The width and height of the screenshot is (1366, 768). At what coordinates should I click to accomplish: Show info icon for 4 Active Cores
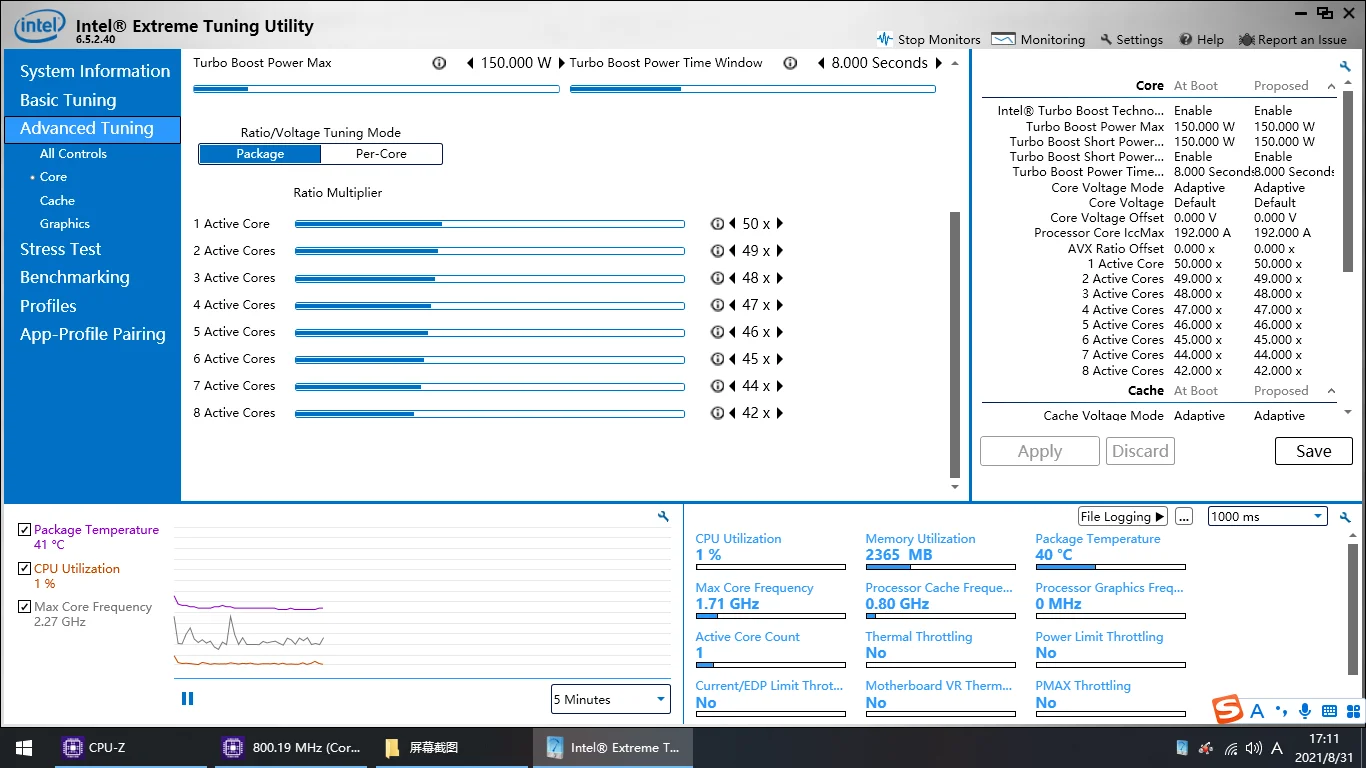[717, 305]
